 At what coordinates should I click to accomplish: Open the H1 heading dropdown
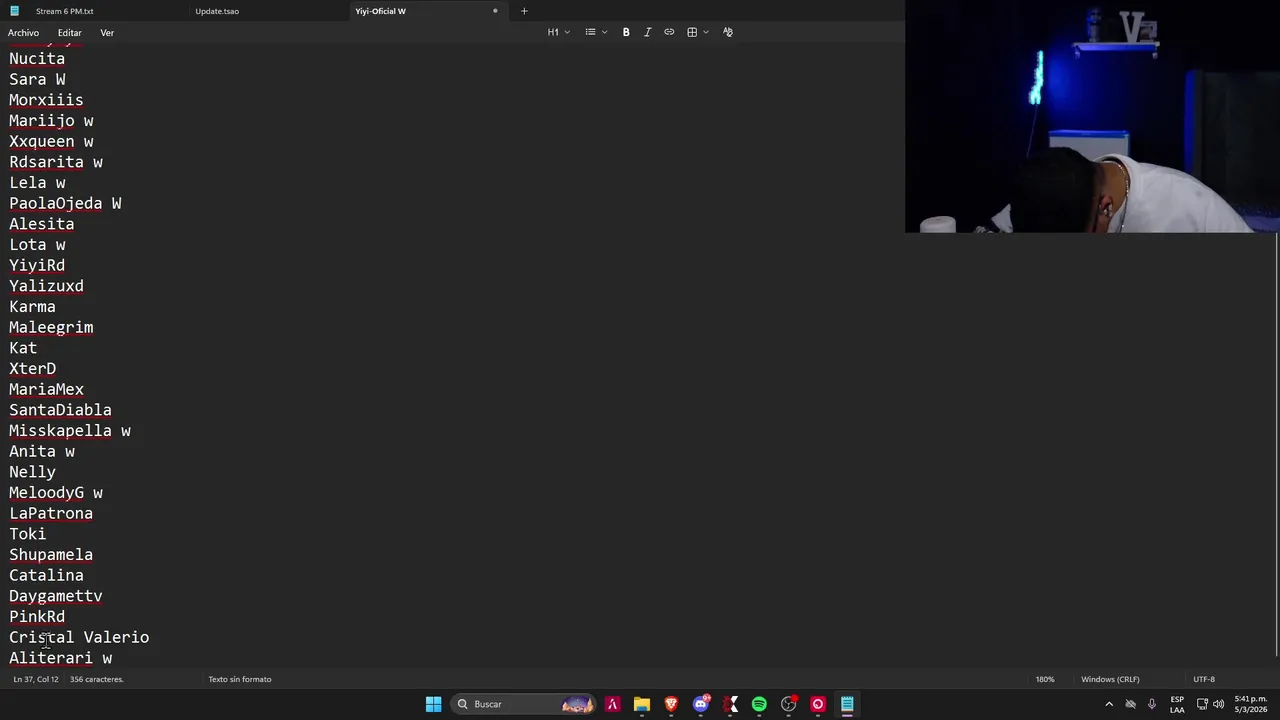click(x=558, y=32)
